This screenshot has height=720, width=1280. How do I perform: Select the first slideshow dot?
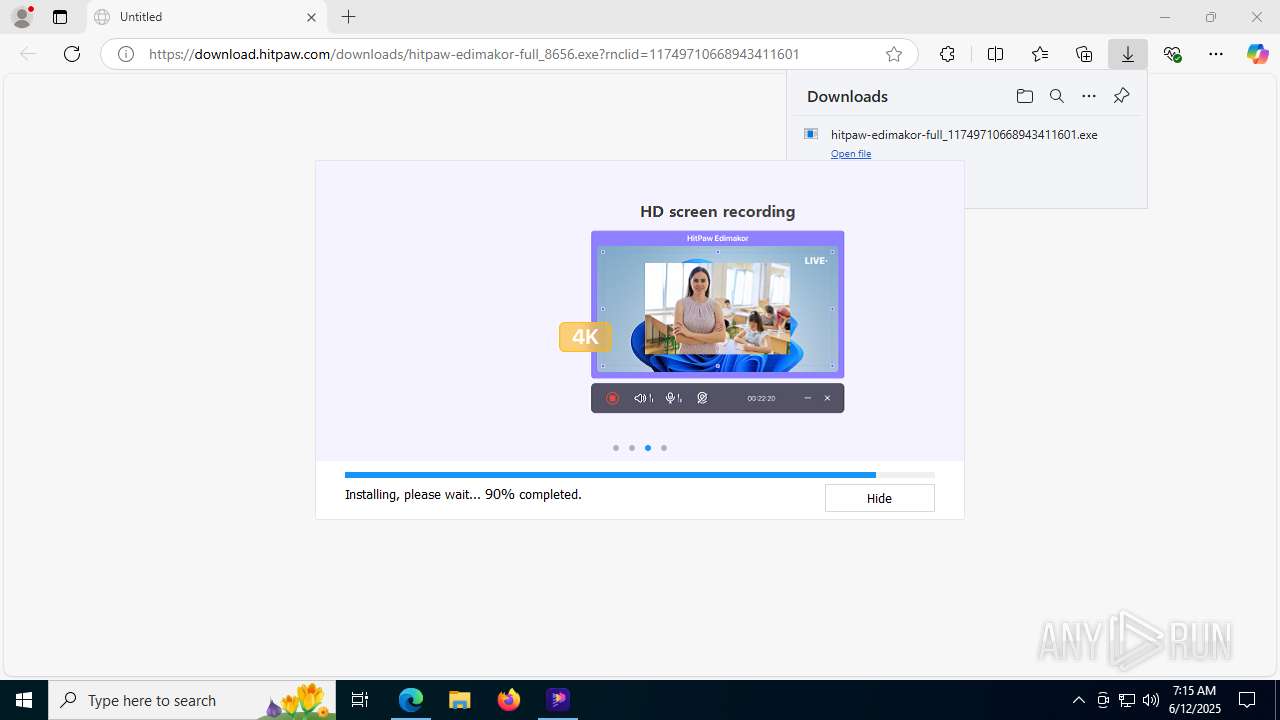point(616,448)
